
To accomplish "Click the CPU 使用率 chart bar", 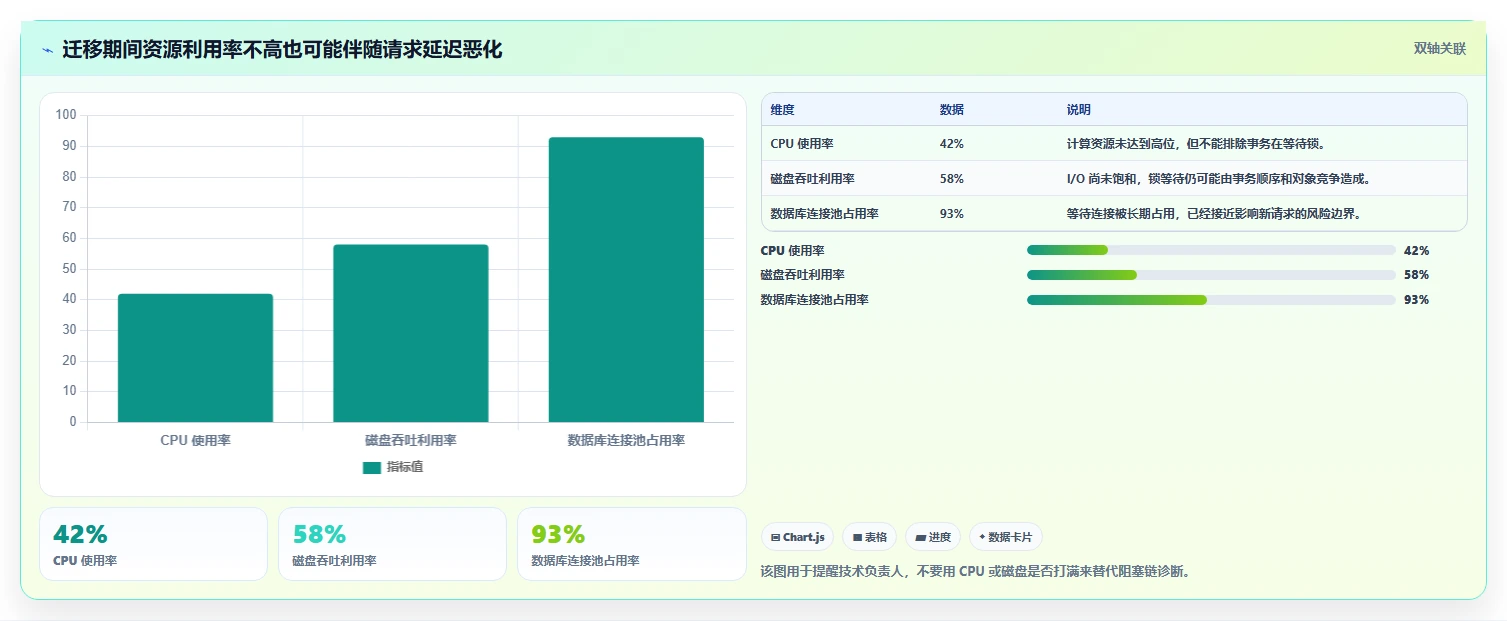I will (x=195, y=358).
